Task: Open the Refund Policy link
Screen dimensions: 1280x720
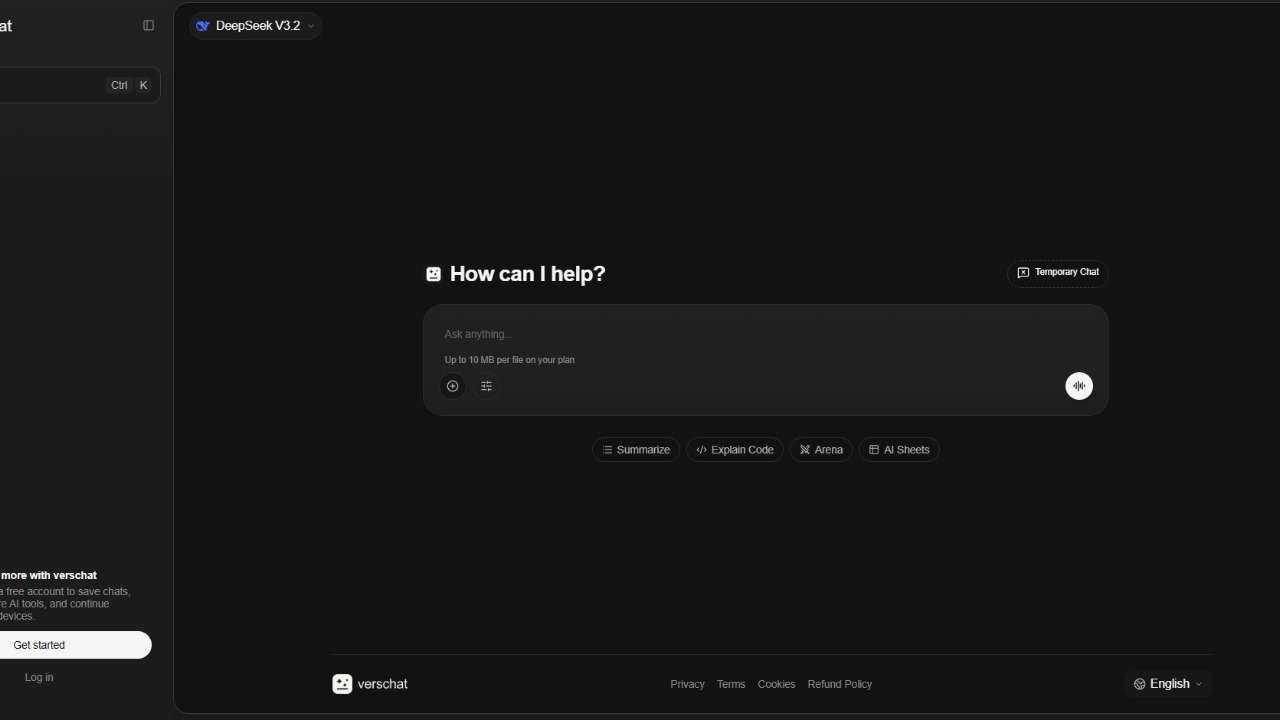Action: [x=840, y=684]
